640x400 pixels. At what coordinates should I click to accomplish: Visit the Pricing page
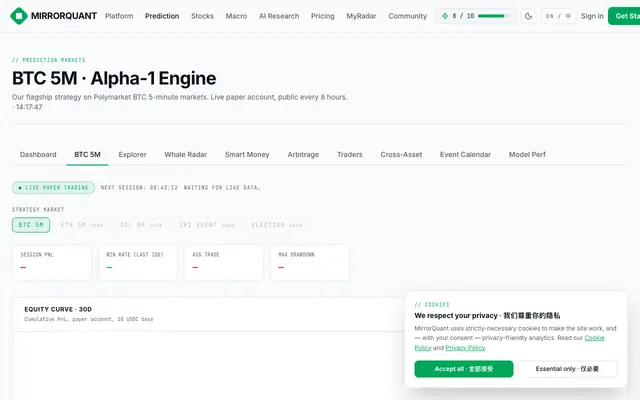click(322, 16)
